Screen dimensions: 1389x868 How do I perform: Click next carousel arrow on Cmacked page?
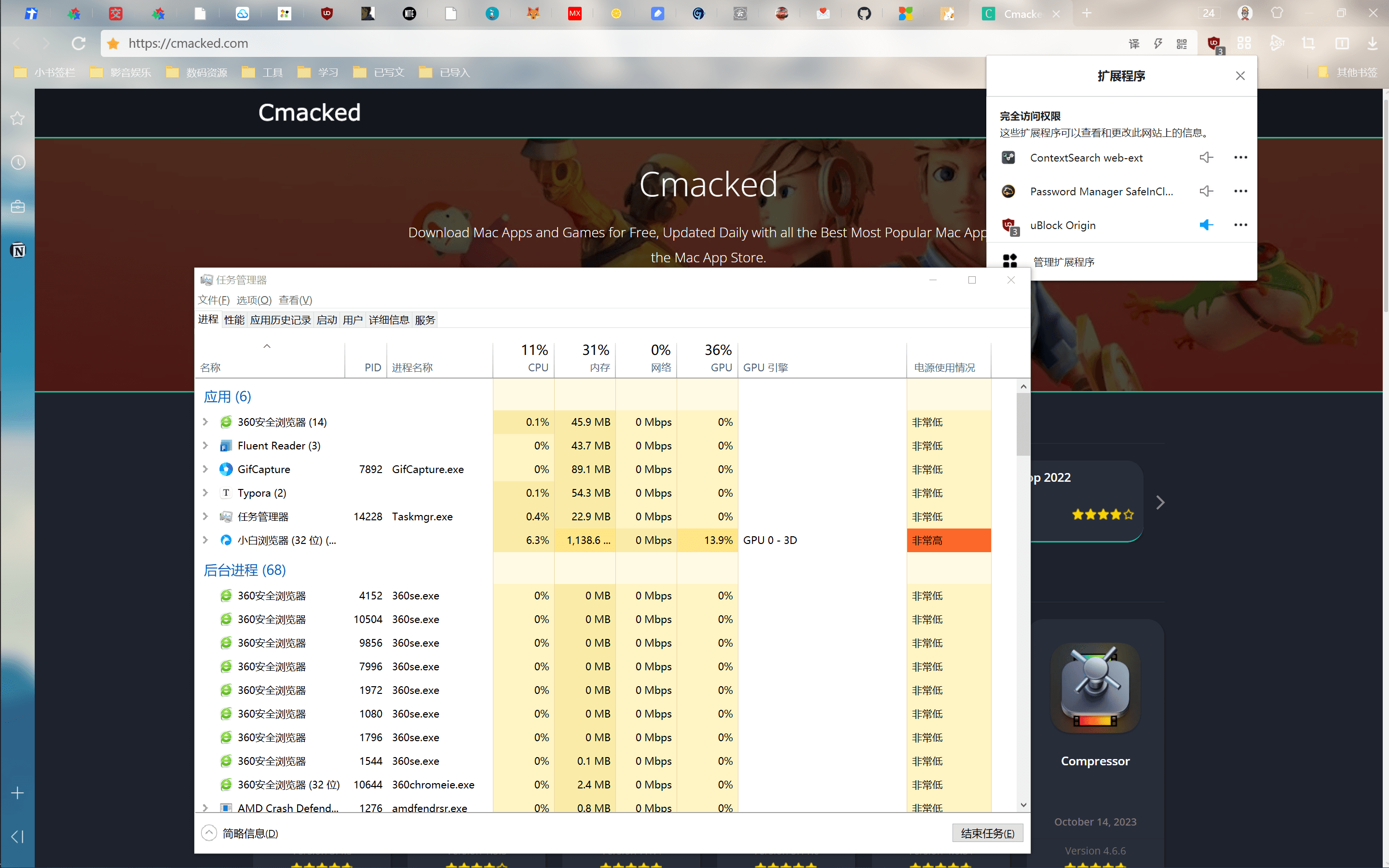point(1160,502)
